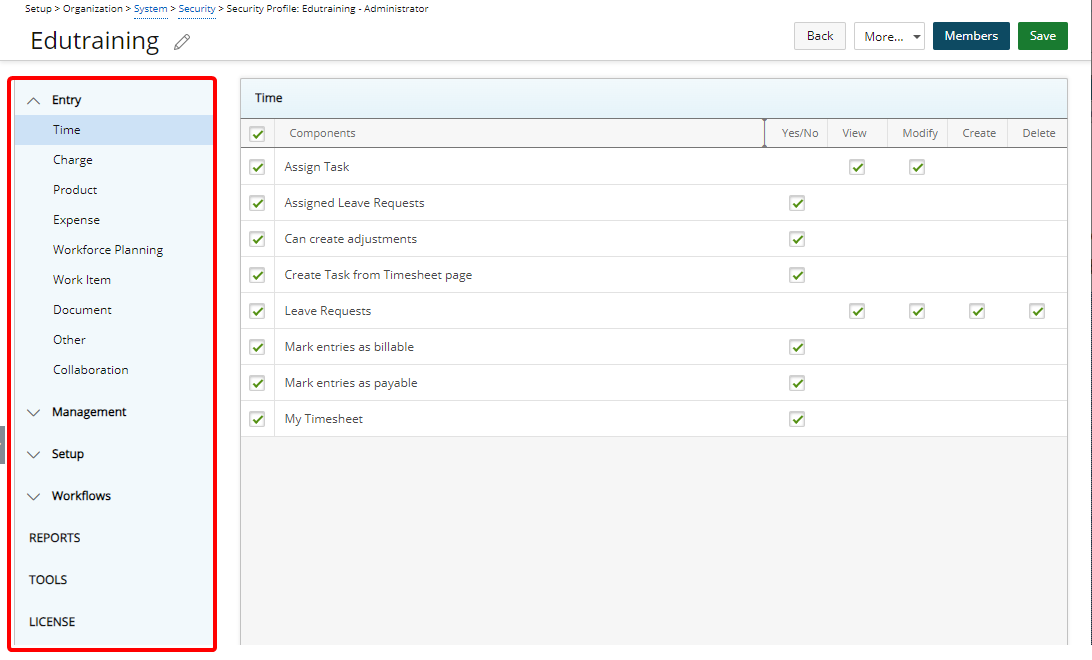This screenshot has height=660, width=1092.
Task: Click the Mark entries as billable text
Action: [349, 347]
